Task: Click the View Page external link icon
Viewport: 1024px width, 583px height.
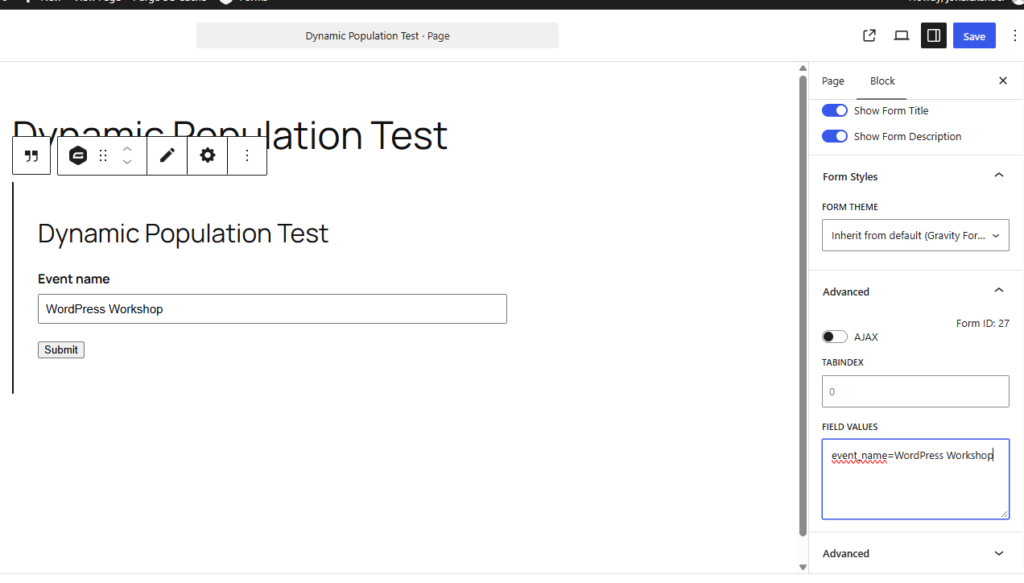Action: [869, 36]
